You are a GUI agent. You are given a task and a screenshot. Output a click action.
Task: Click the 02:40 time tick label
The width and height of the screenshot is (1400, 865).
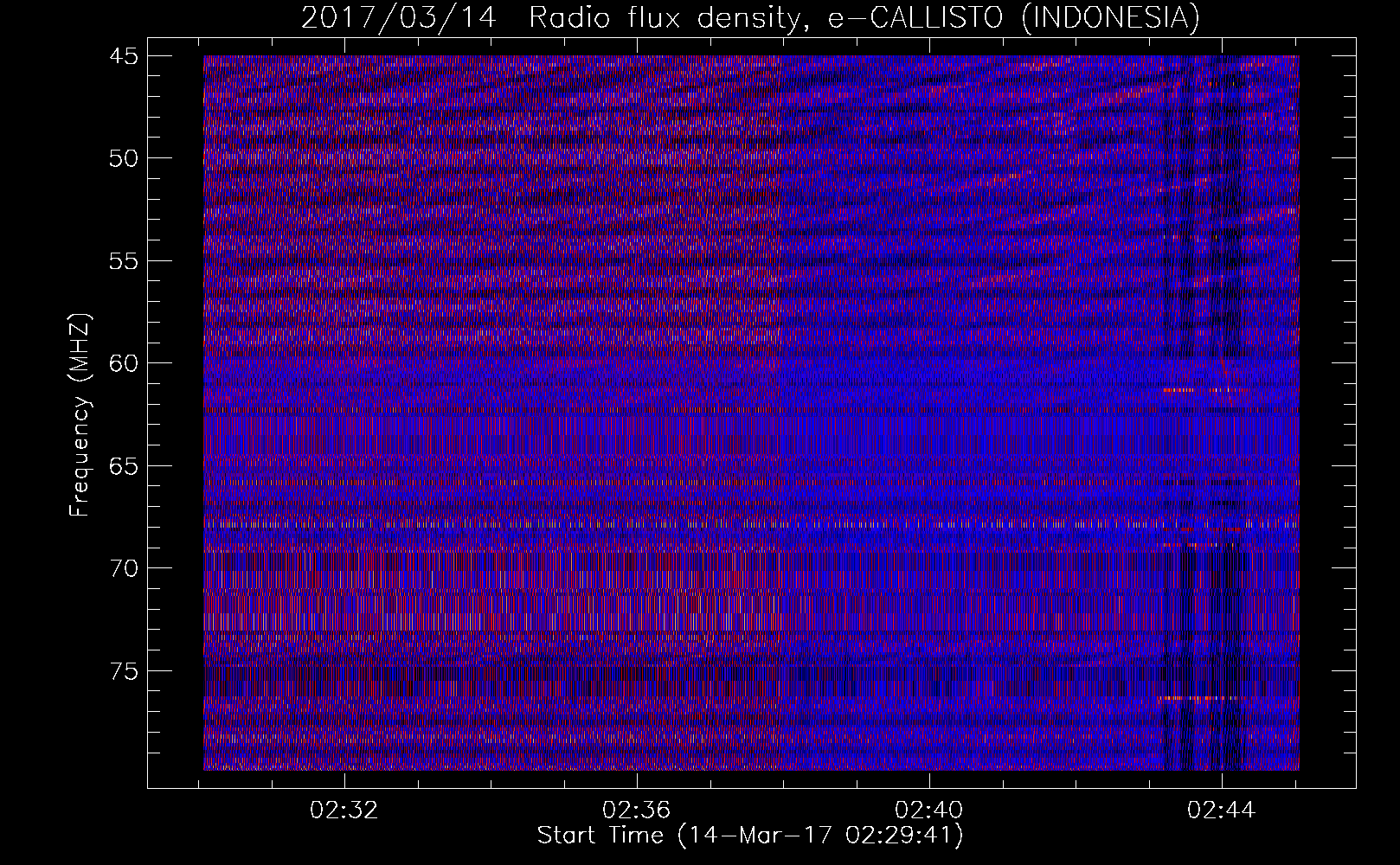[x=929, y=811]
